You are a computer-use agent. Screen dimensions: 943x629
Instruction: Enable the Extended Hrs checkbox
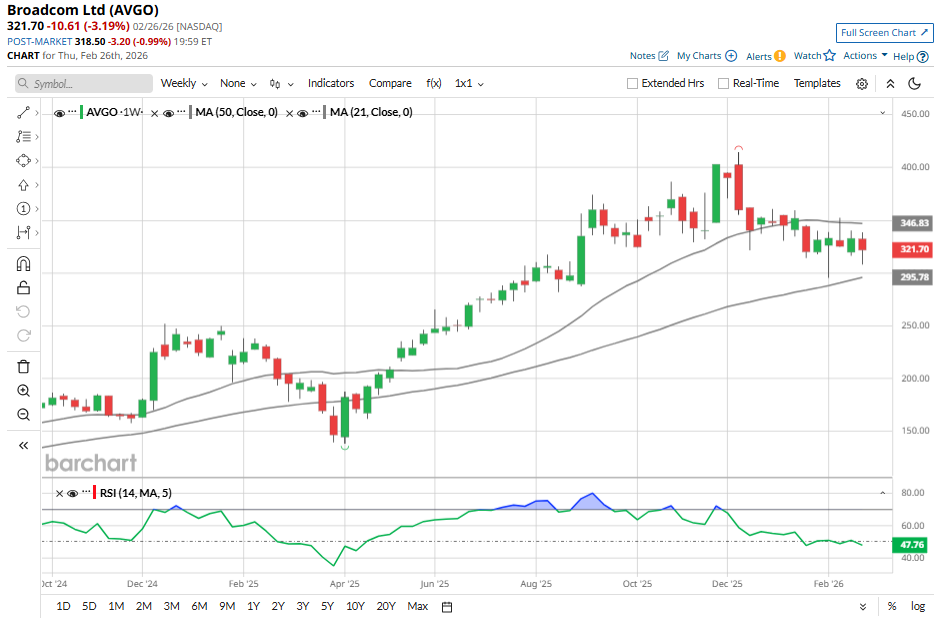point(632,84)
